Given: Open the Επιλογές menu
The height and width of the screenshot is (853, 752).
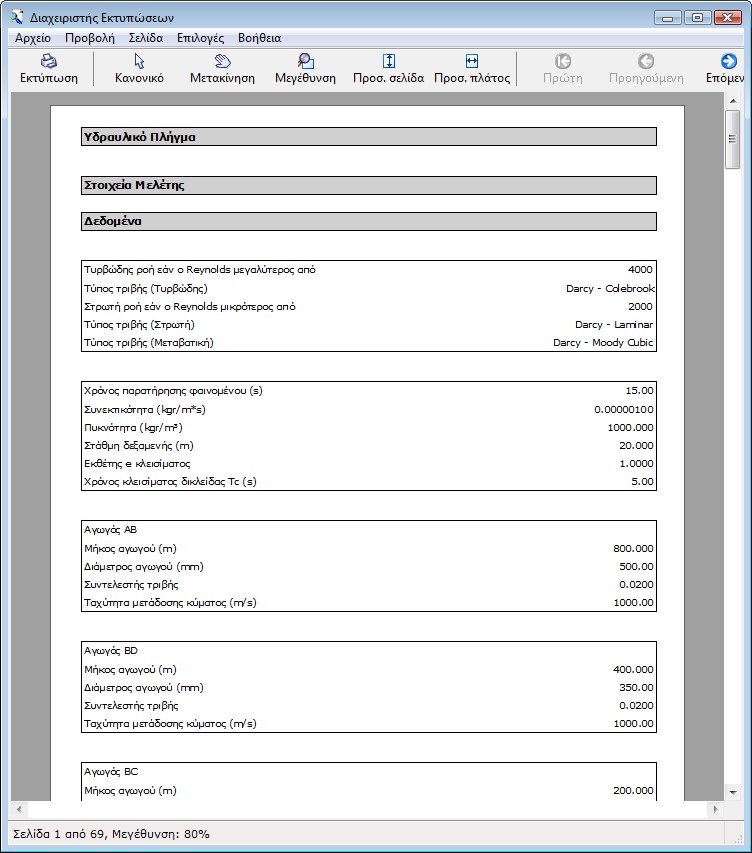Looking at the screenshot, I should tap(200, 38).
